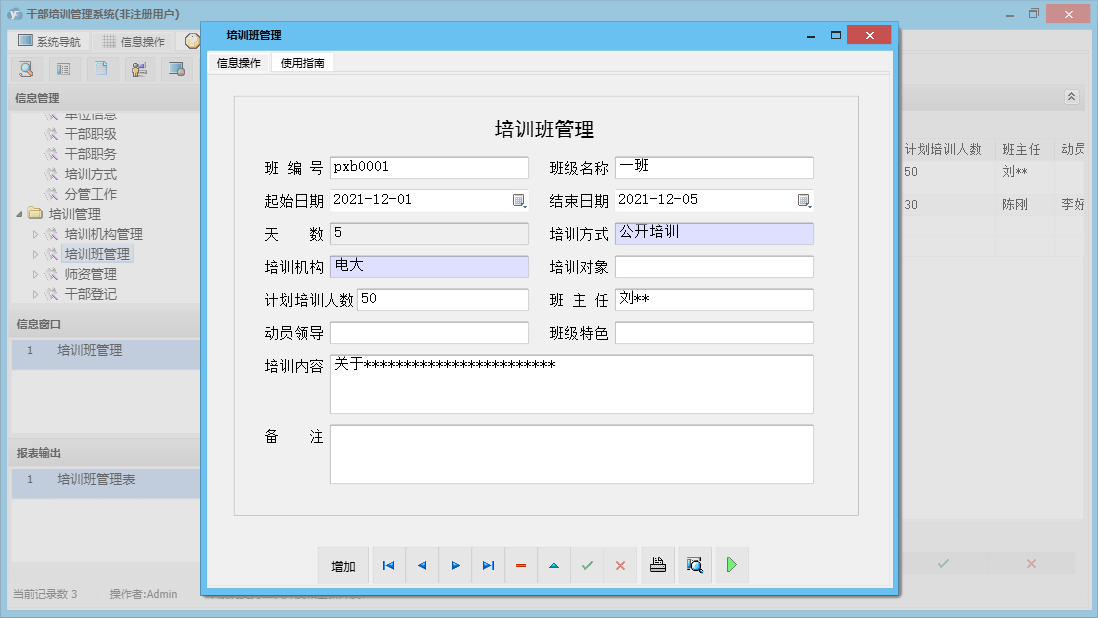Collapse the details panel with the chevron
Image resolution: width=1098 pixels, height=618 pixels.
pos(1071,97)
